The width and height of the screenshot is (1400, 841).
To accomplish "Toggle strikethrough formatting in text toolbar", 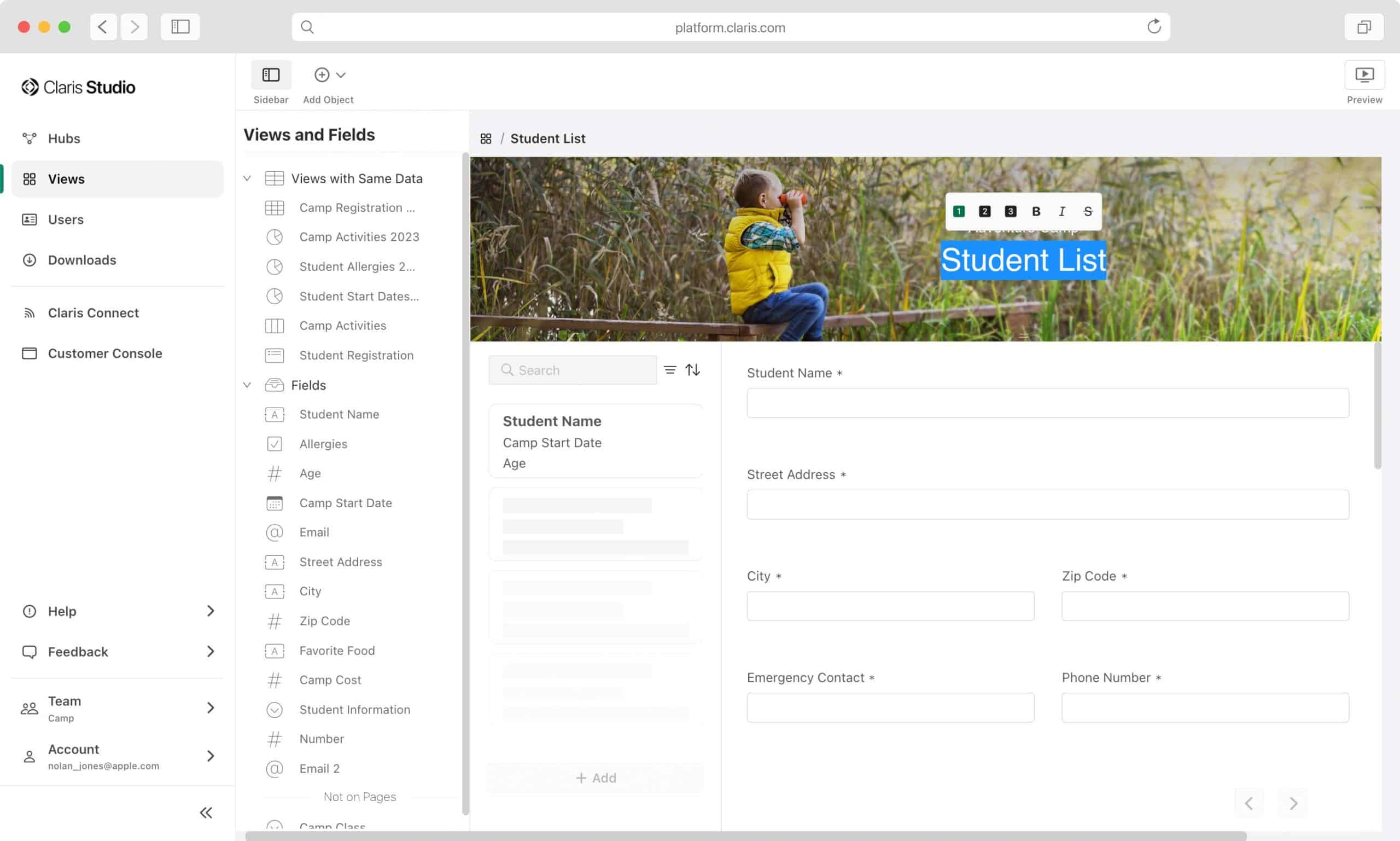I will [x=1087, y=211].
